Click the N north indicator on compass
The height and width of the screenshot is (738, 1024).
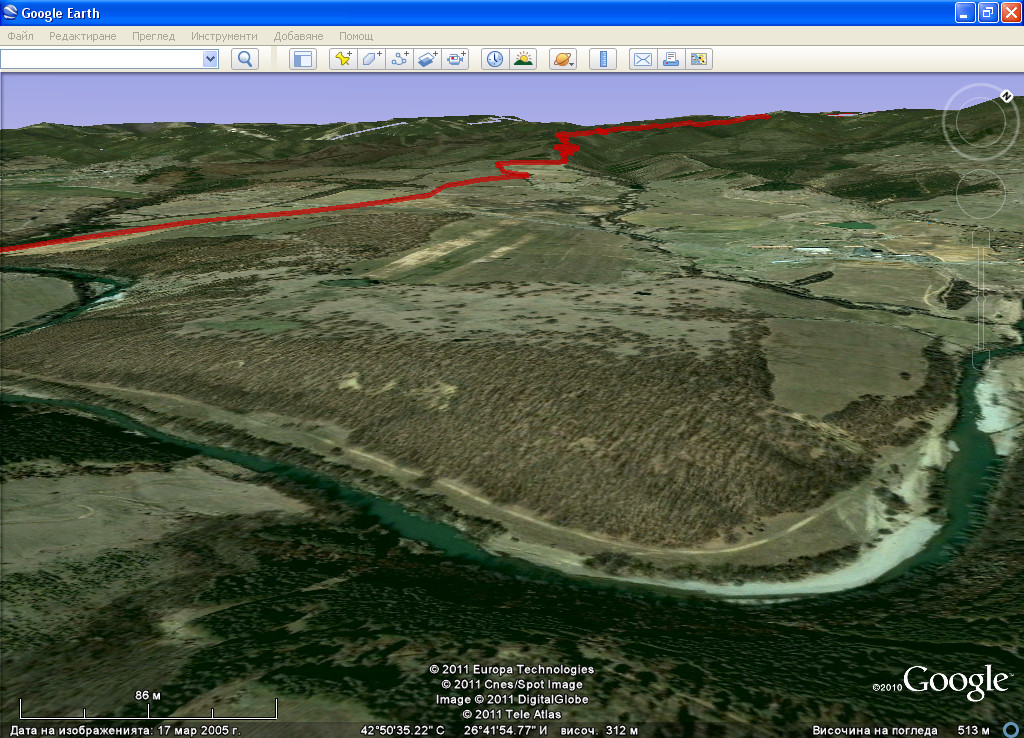coord(1006,97)
